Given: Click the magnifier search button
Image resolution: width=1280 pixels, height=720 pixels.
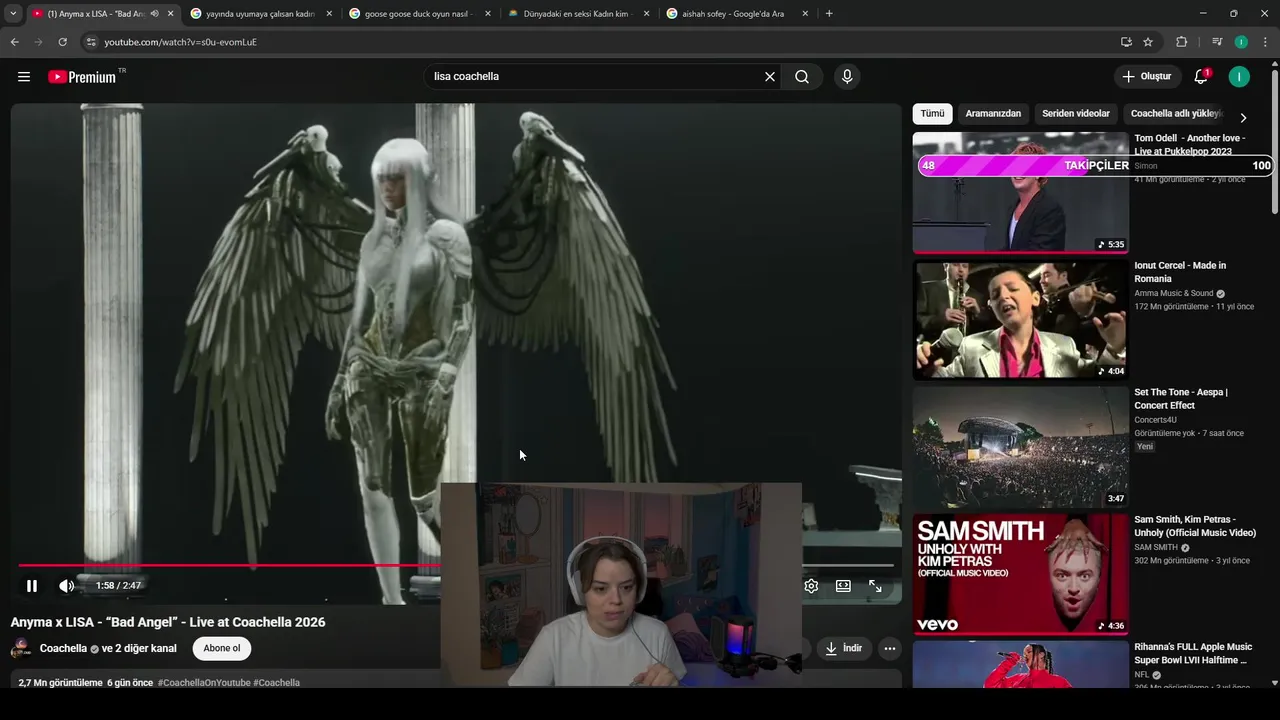Looking at the screenshot, I should [x=802, y=77].
